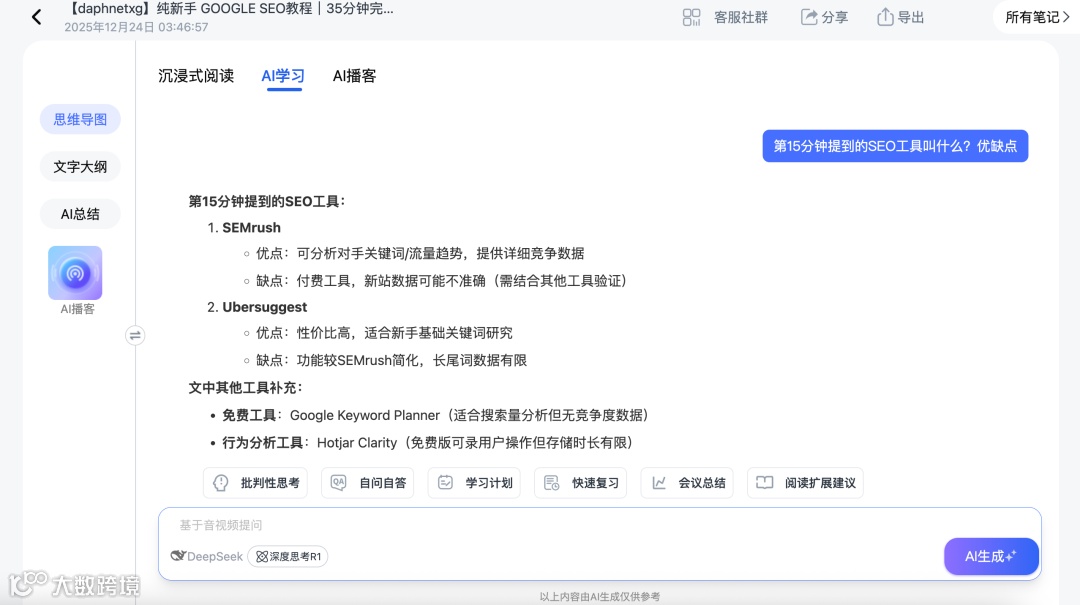
Task: Click the 文中其他工具补充 heading
Action: click(x=246, y=388)
